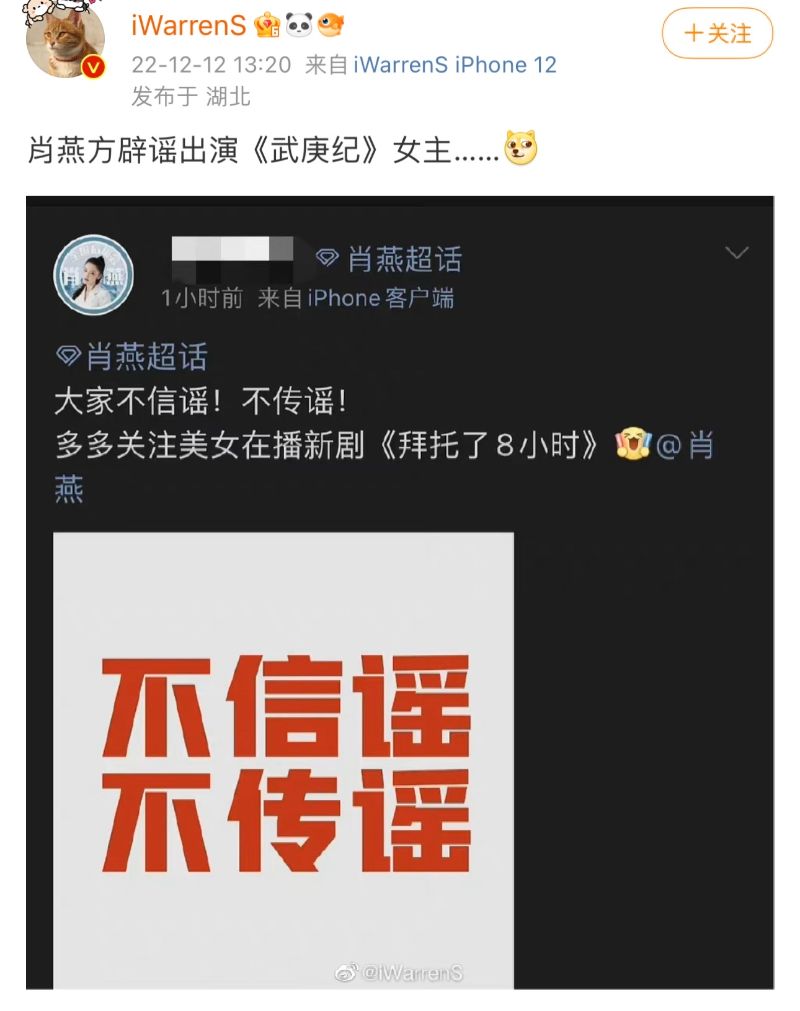The height and width of the screenshot is (1011, 800).
Task: Tap the crown membership badge icon
Action: click(266, 26)
